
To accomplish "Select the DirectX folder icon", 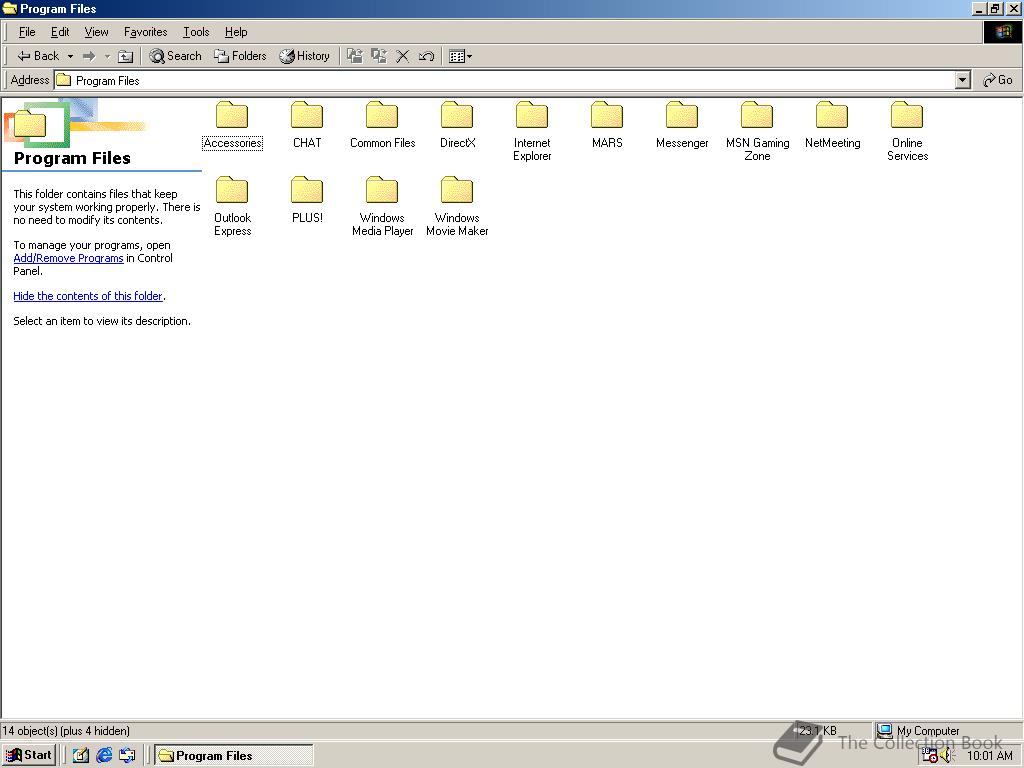I will point(457,116).
